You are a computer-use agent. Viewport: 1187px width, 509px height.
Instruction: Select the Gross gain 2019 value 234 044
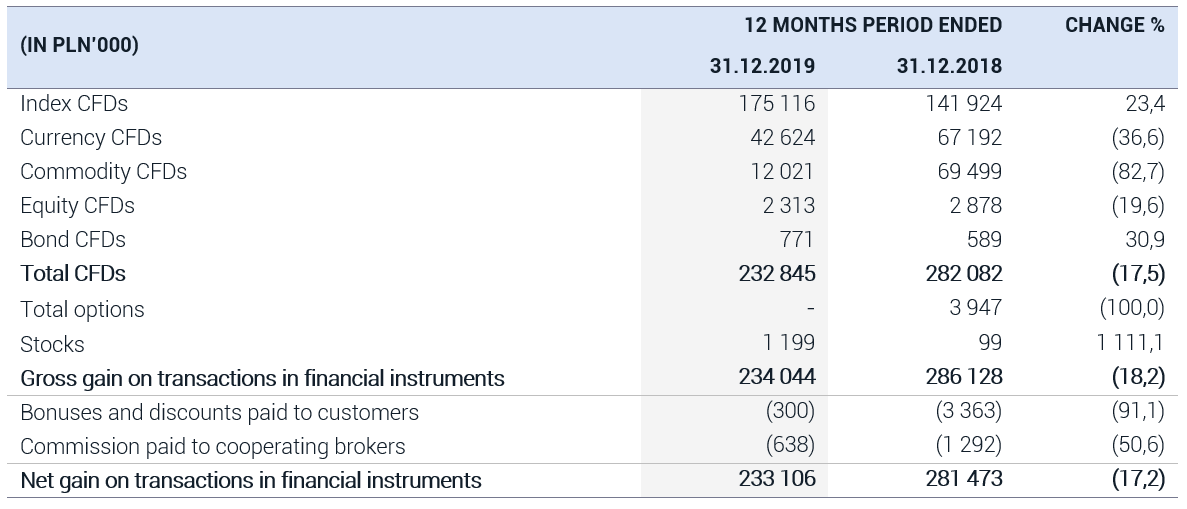[777, 376]
